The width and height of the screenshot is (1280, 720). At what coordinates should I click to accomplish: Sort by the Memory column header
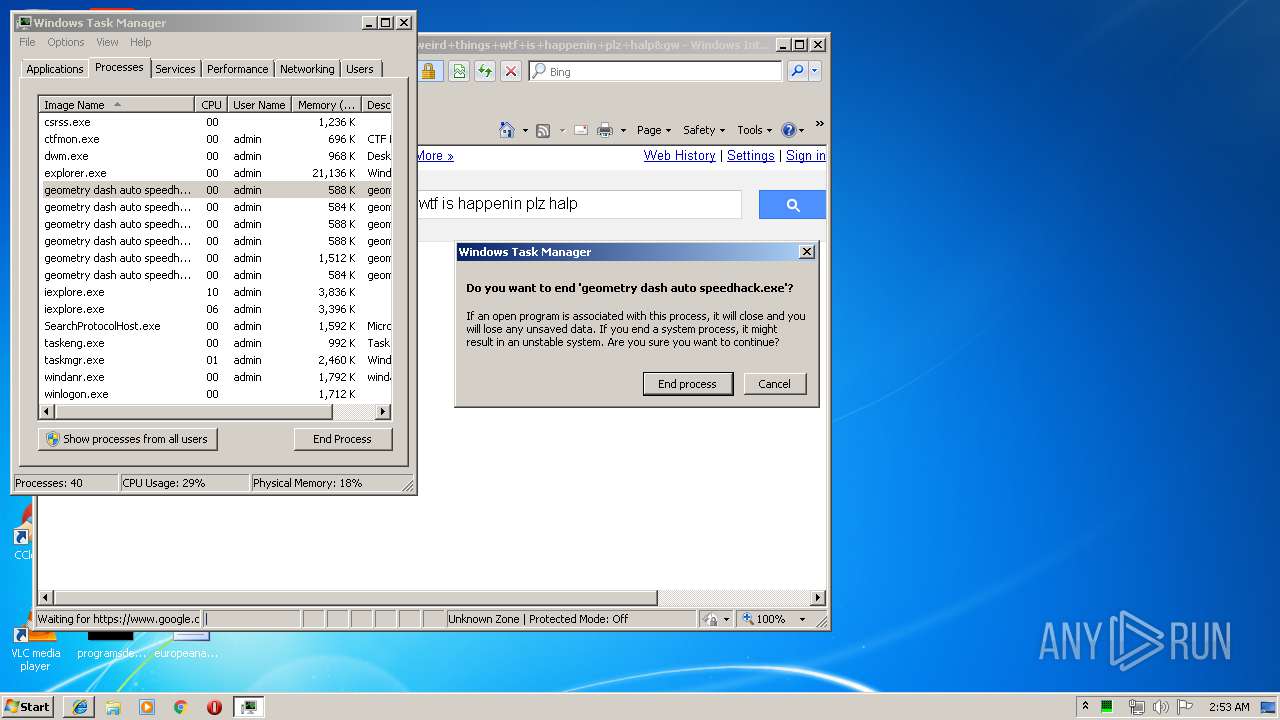click(x=326, y=105)
